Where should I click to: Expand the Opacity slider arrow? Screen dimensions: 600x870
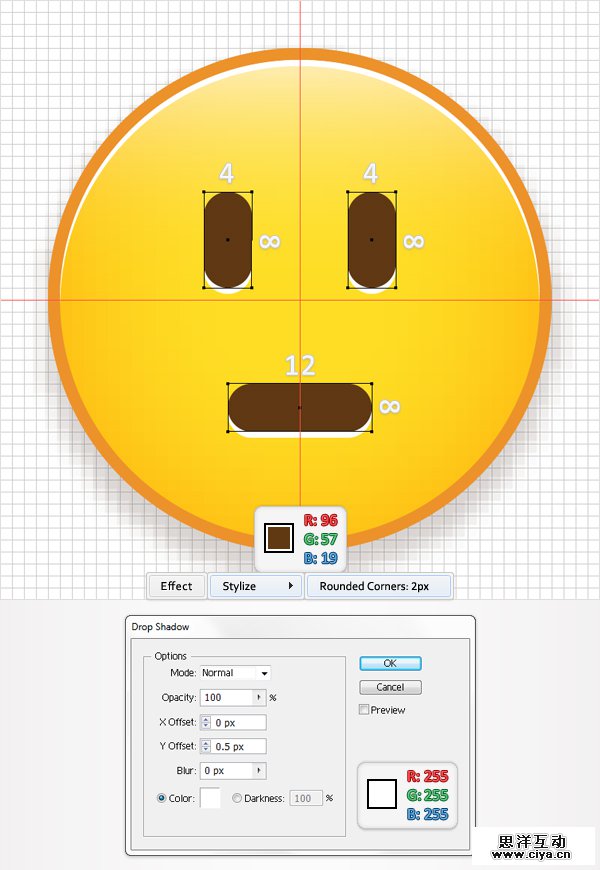coord(259,697)
